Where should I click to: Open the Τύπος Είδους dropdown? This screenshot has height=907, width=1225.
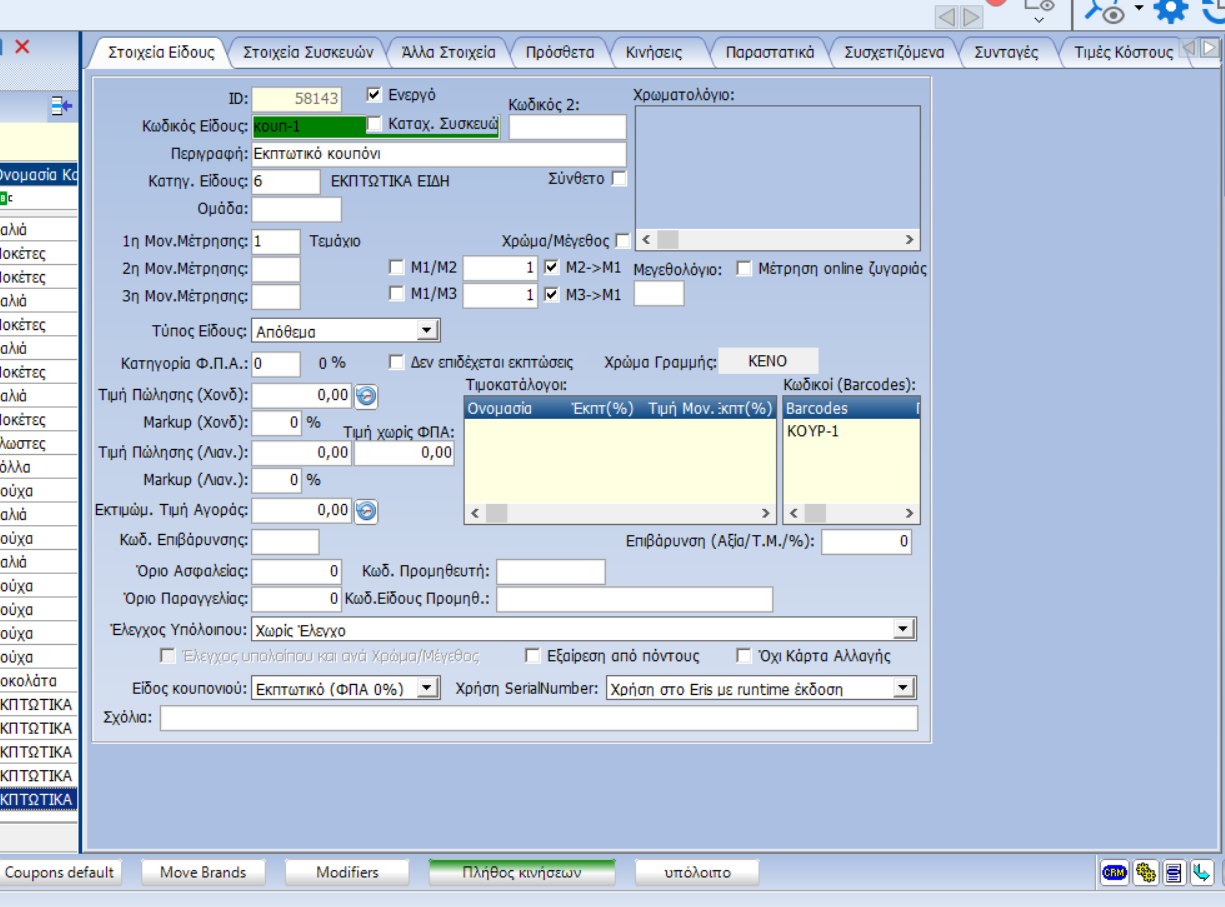pyautogui.click(x=426, y=331)
